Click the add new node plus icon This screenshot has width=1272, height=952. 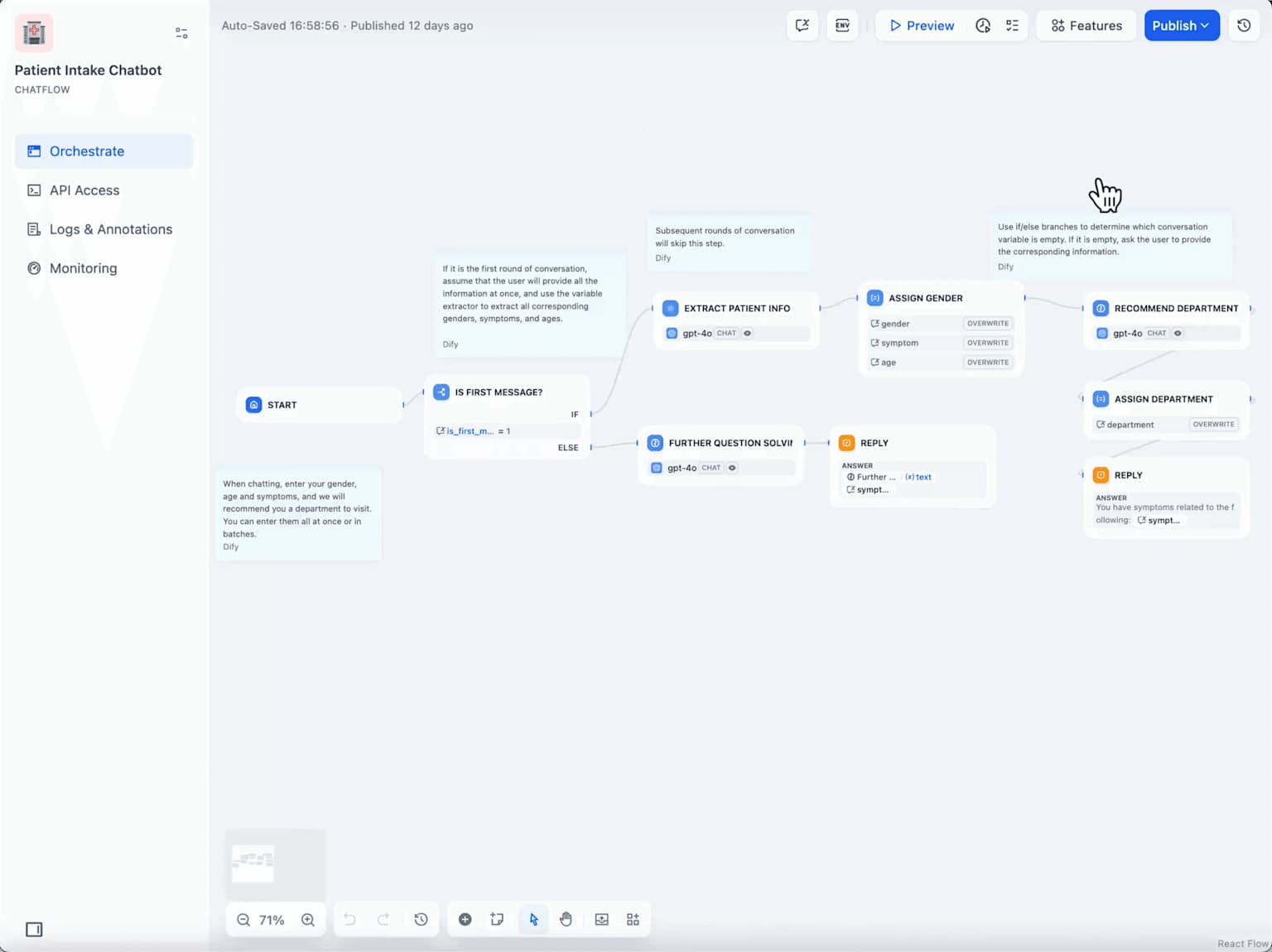pos(465,919)
